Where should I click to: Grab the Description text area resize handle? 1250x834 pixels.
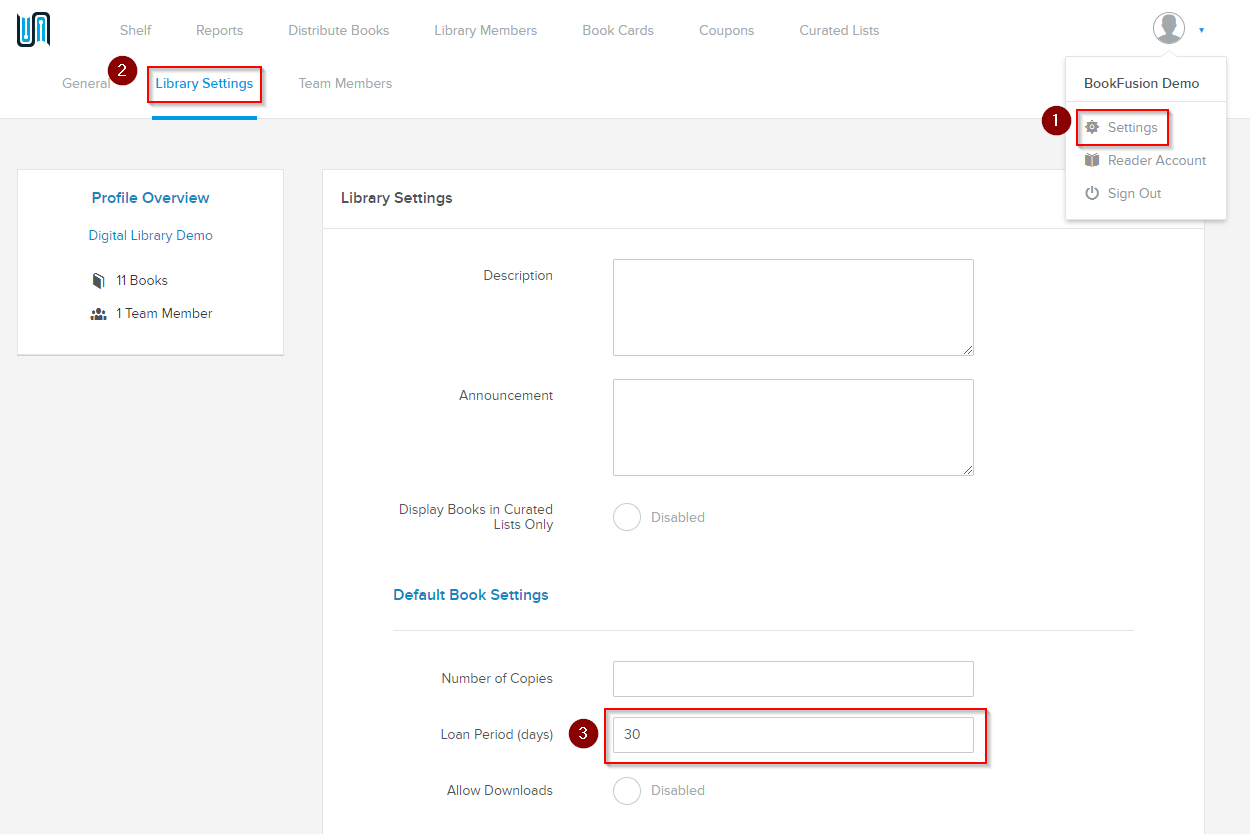point(968,350)
